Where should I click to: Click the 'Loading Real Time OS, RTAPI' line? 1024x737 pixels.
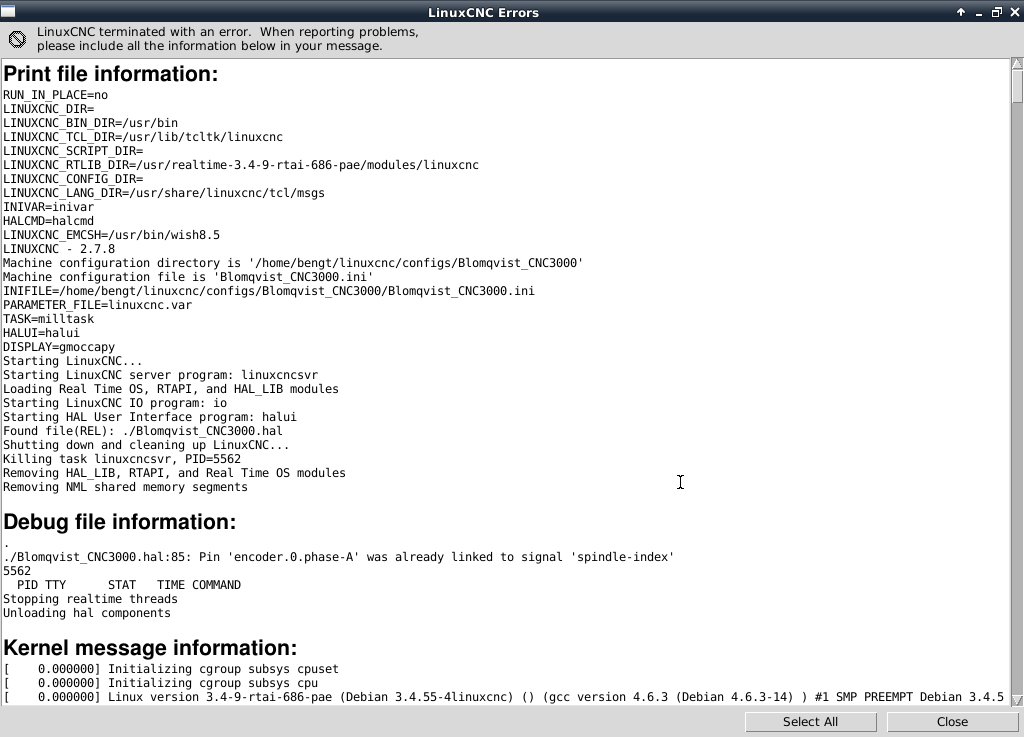coord(171,390)
